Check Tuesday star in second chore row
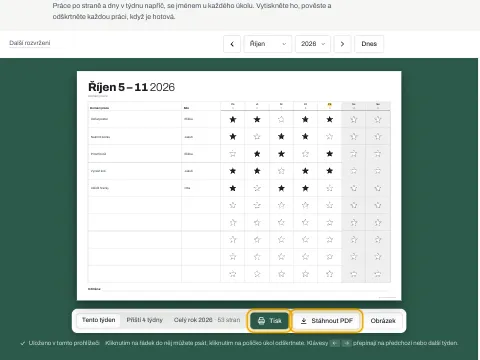Viewport: 480px width, 360px height. click(257, 136)
